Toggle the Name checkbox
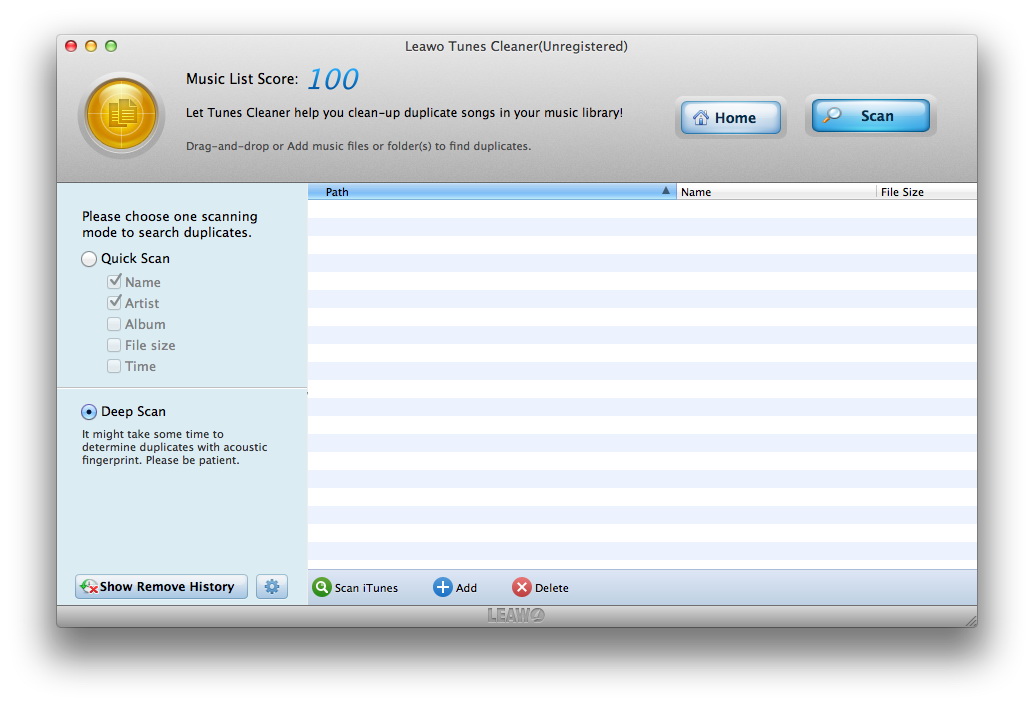Image resolution: width=1034 pixels, height=706 pixels. point(114,282)
